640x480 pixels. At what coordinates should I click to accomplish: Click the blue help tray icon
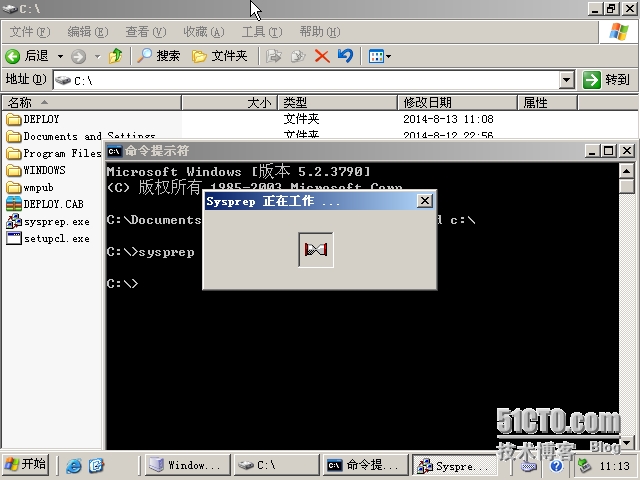pos(556,466)
